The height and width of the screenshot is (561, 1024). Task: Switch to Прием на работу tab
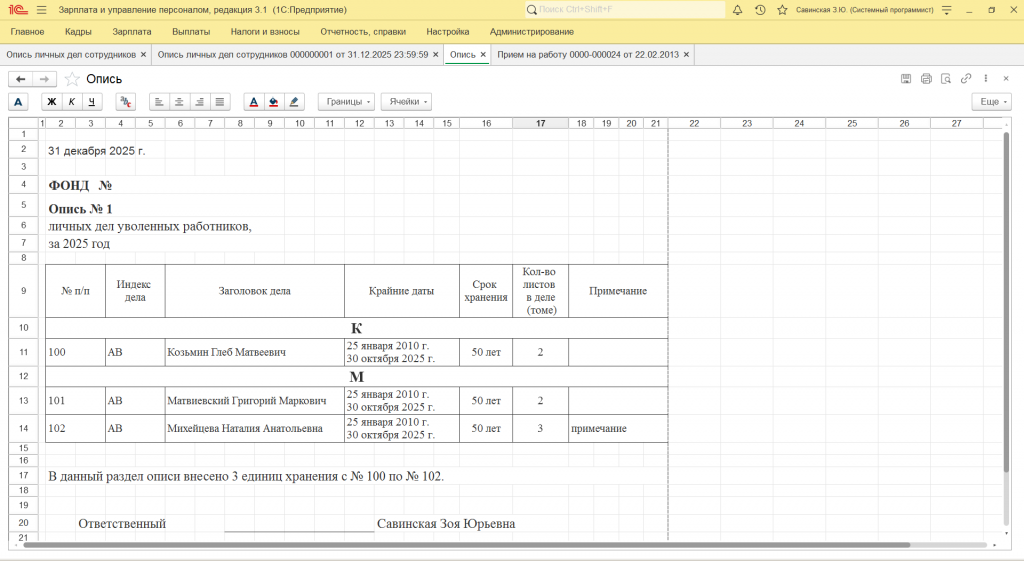click(587, 55)
